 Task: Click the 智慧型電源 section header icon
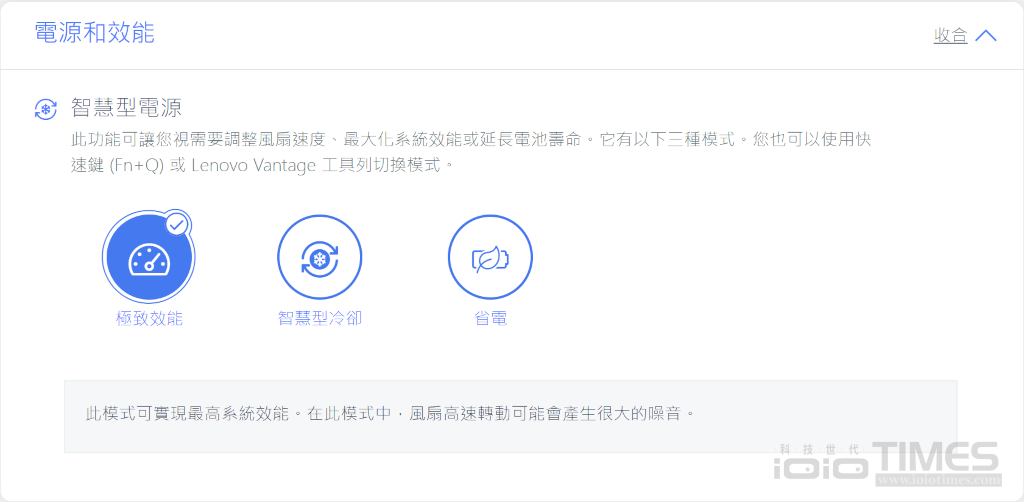point(46,109)
